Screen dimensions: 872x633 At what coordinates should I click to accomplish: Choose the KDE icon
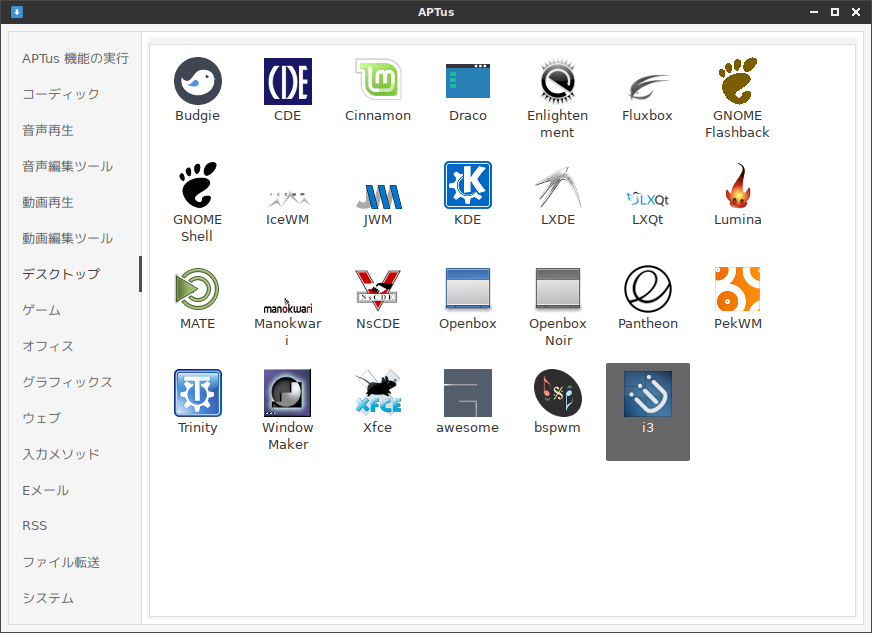click(x=468, y=185)
